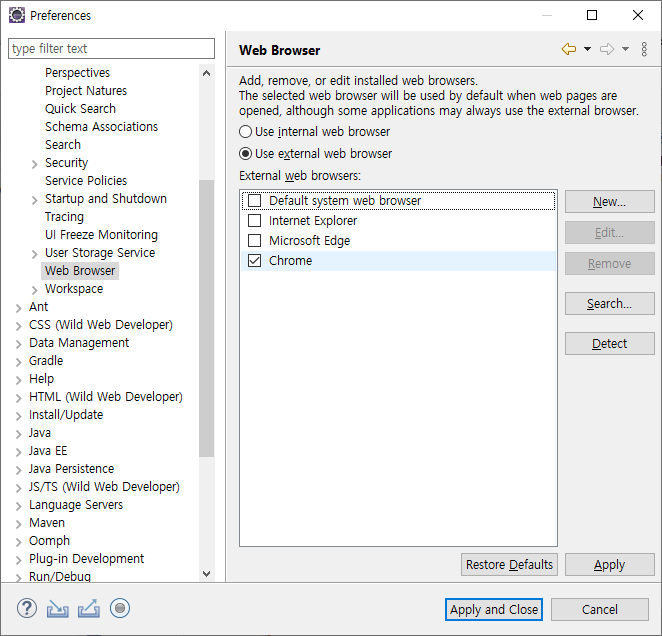Click the Export preferences icon
The height and width of the screenshot is (636, 662).
(x=89, y=609)
